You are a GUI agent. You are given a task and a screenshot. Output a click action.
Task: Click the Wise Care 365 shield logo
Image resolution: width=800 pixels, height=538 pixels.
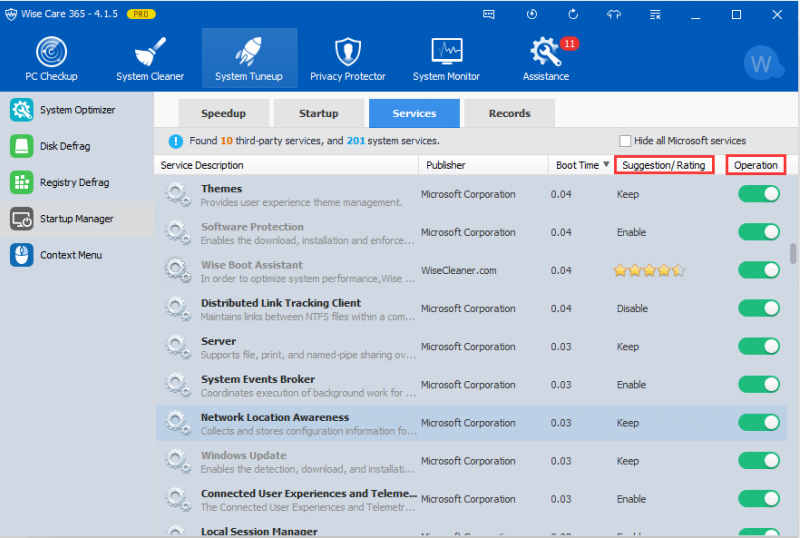coord(11,14)
